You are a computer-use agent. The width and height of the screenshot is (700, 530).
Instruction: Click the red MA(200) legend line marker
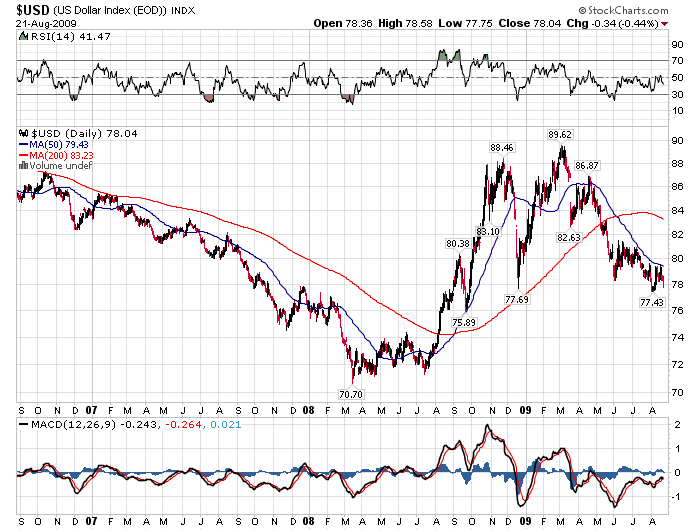(24, 155)
